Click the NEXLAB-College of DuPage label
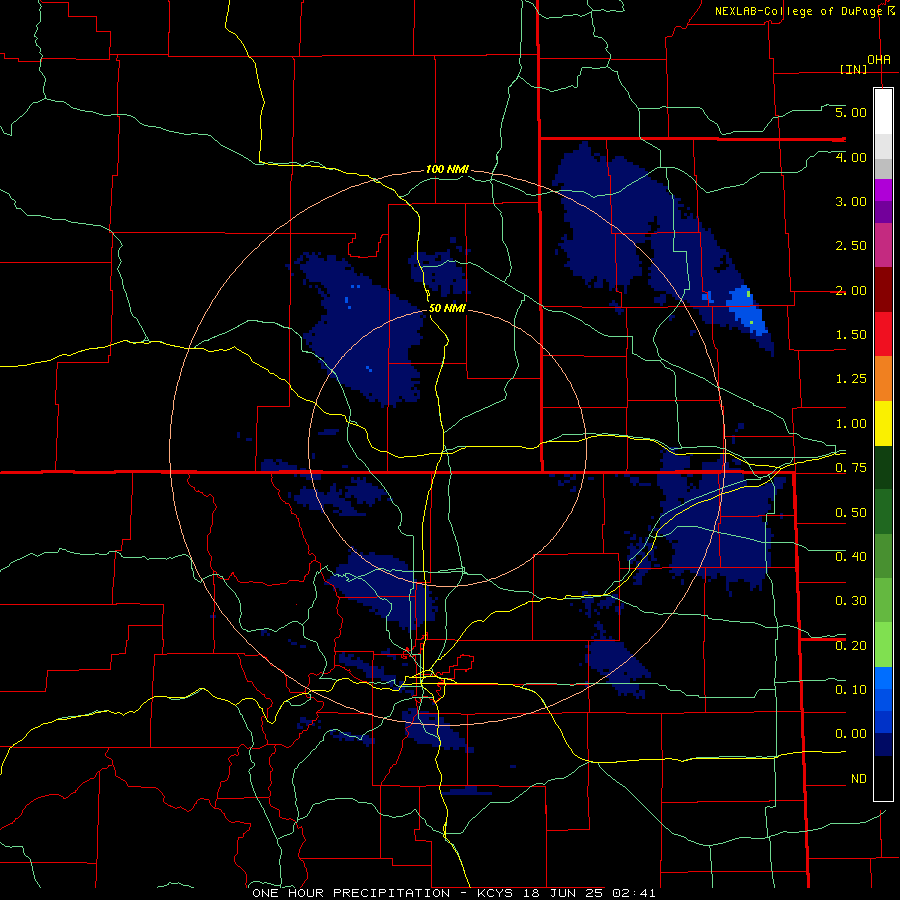The width and height of the screenshot is (900, 900). point(798,11)
